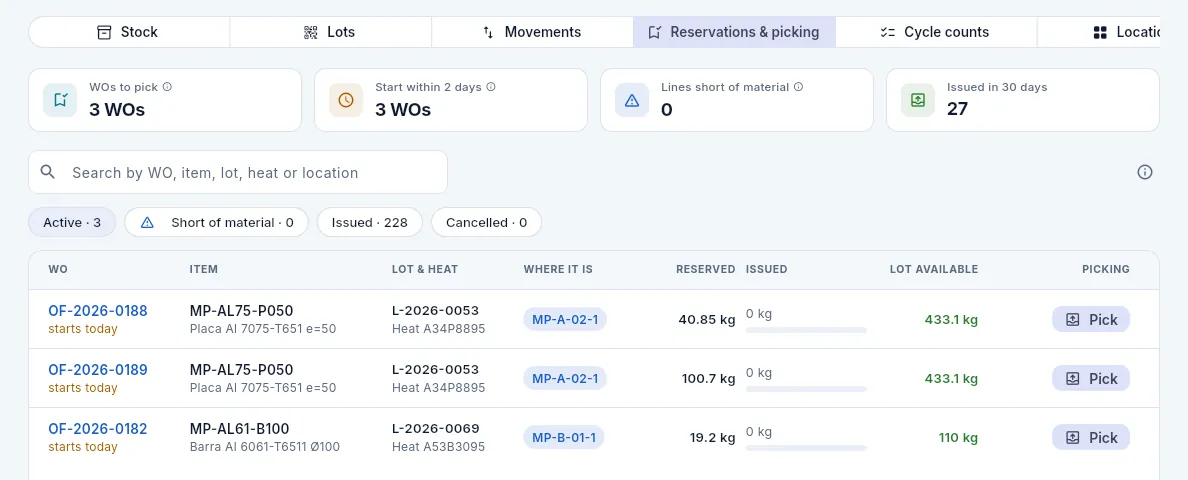Select the Reservations & picking tab
Screen dimensions: 1188x480
pos(734,32)
